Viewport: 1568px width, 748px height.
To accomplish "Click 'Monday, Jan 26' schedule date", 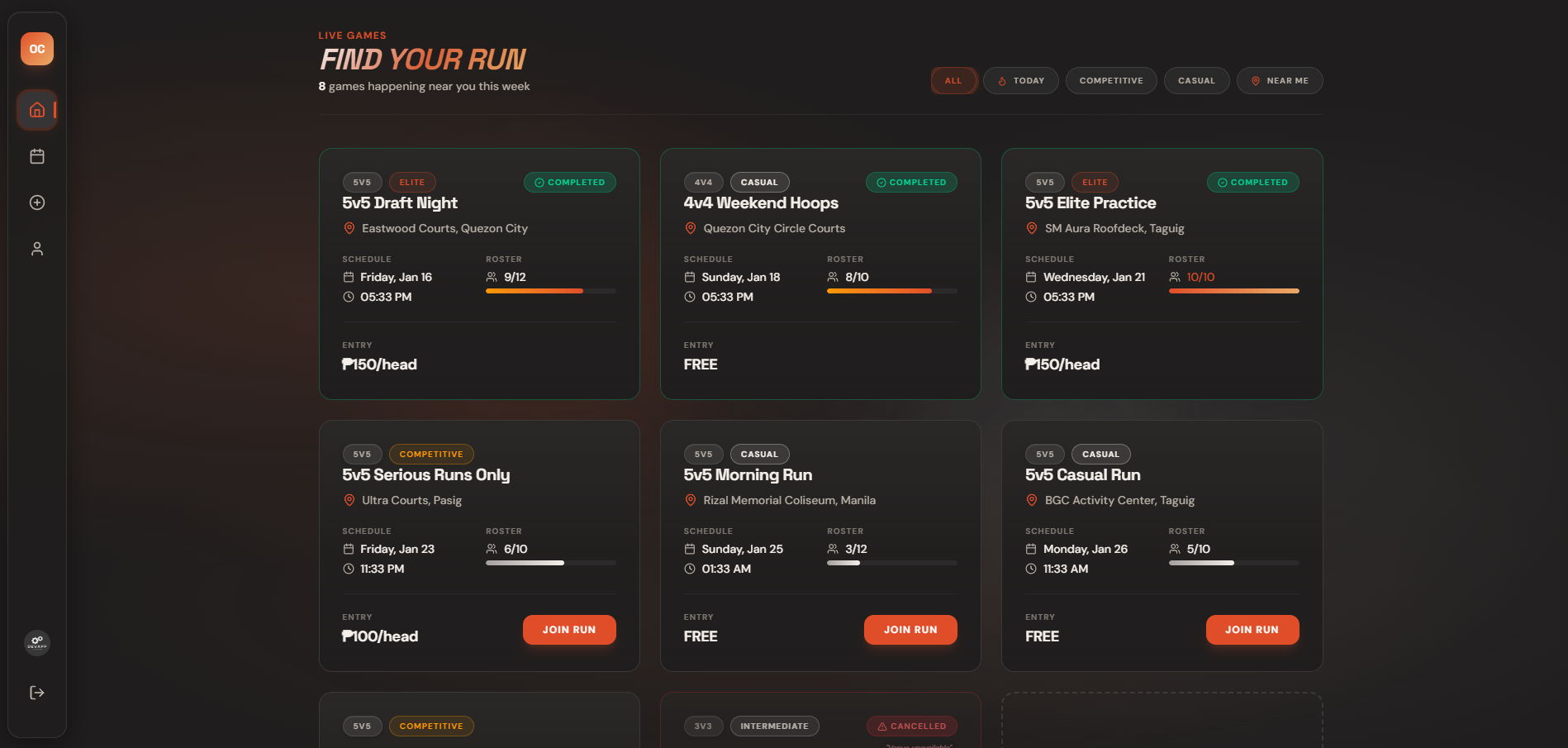I will [x=1086, y=549].
